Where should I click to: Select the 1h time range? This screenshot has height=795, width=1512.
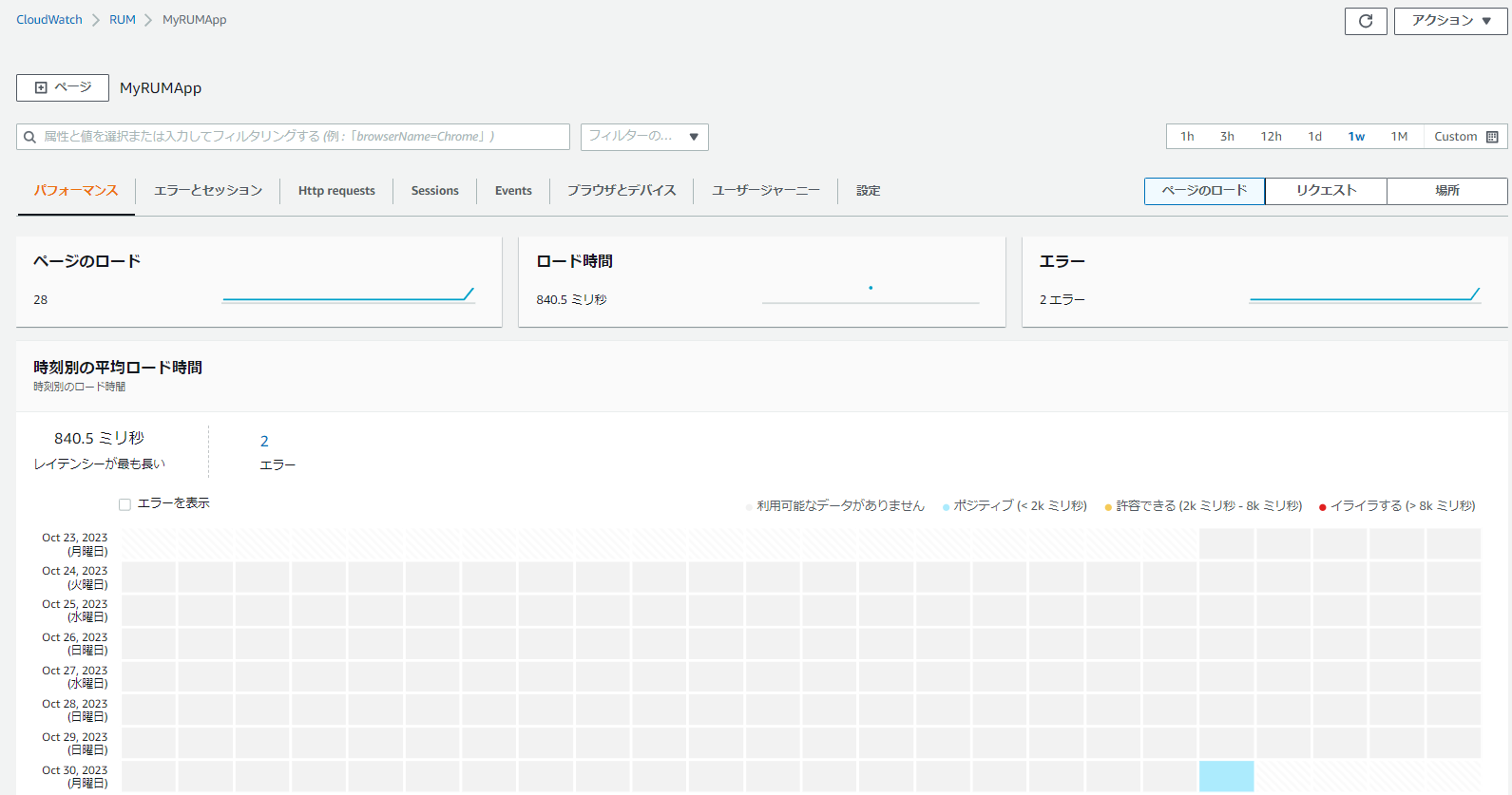[x=1187, y=137]
